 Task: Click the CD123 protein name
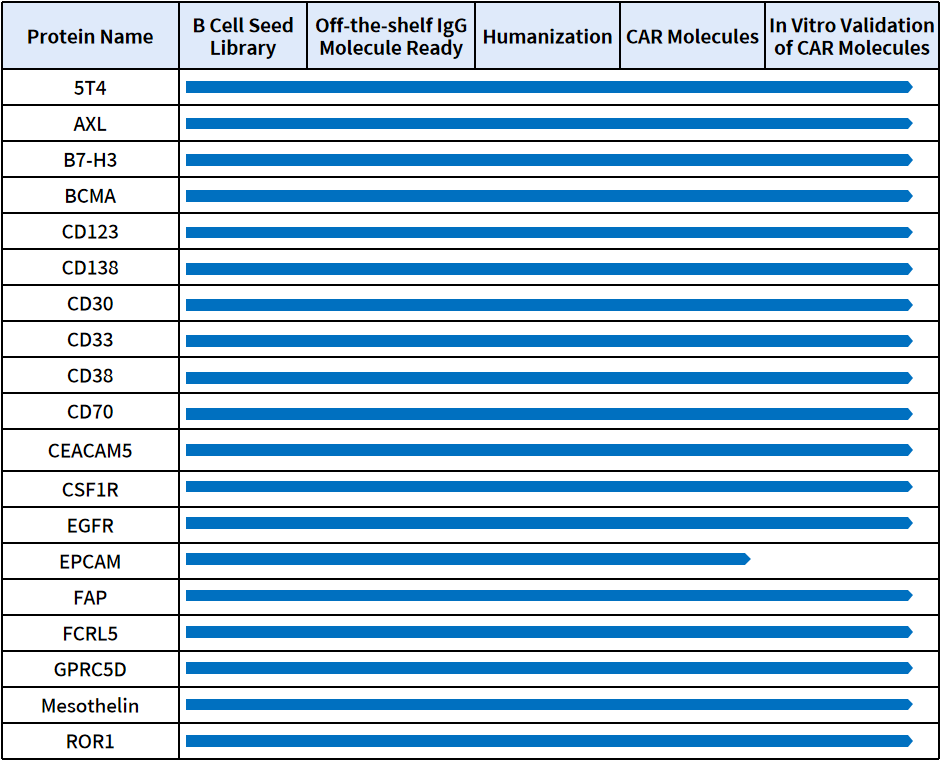(x=90, y=232)
